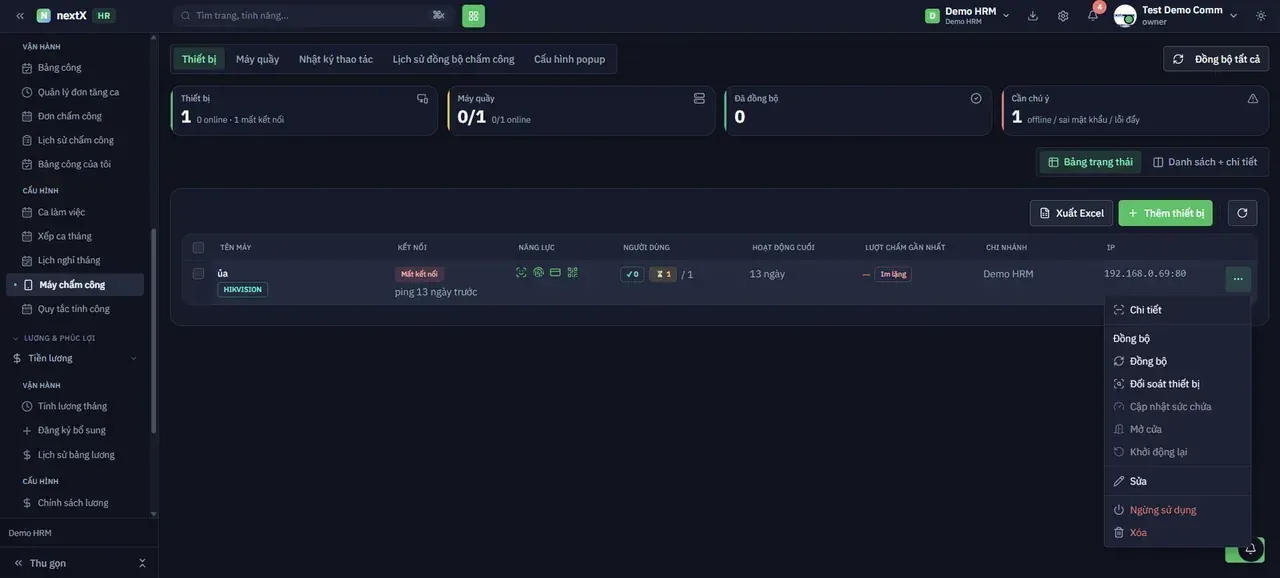Open the green apps grid icon

[473, 16]
